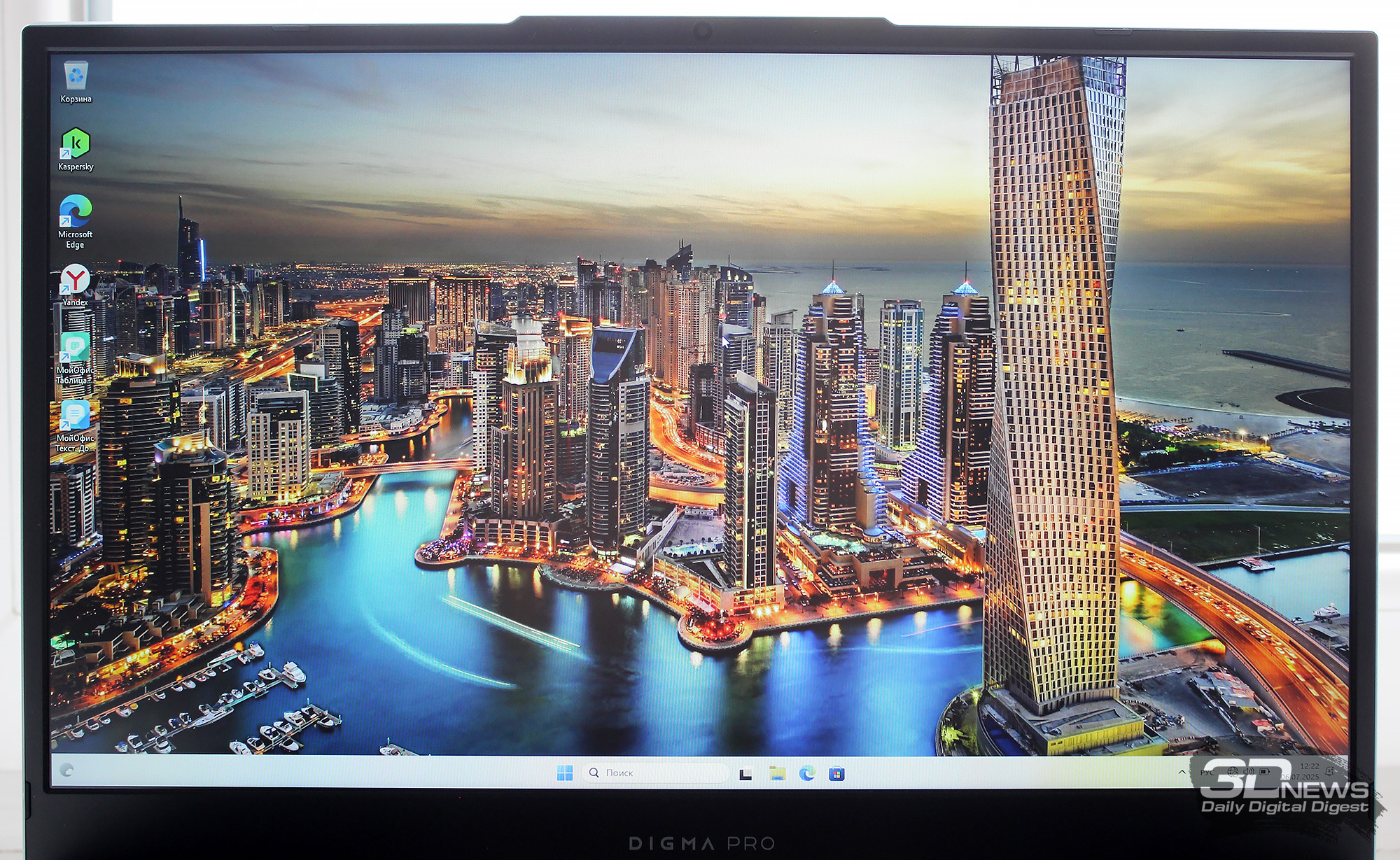Open the volume control speaker icon
This screenshot has height=860, width=1400.
coord(1248,771)
